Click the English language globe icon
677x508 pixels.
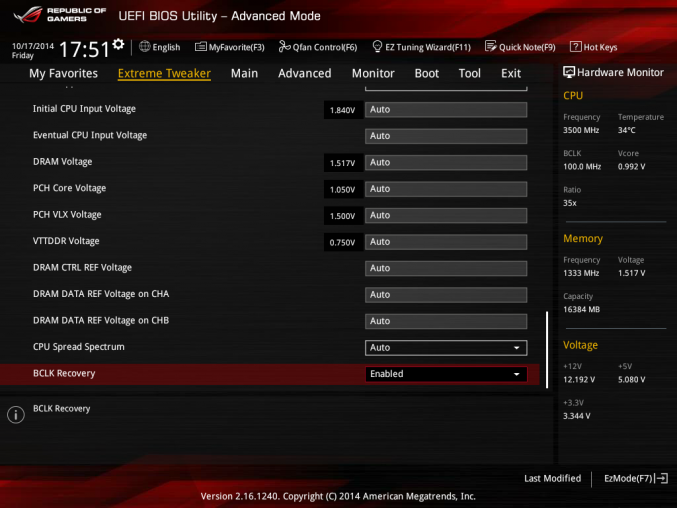point(145,47)
